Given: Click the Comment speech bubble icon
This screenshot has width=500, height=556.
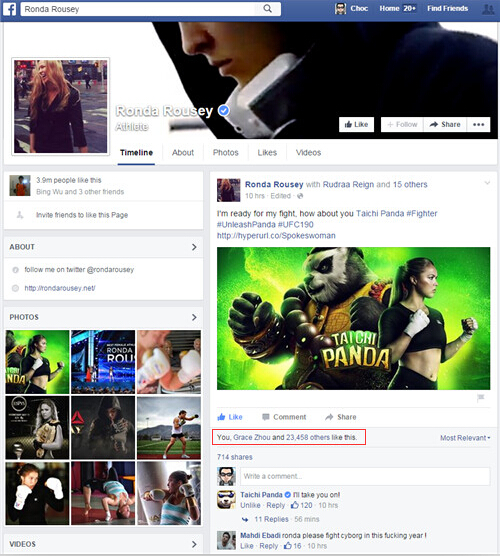Looking at the screenshot, I should click(266, 417).
